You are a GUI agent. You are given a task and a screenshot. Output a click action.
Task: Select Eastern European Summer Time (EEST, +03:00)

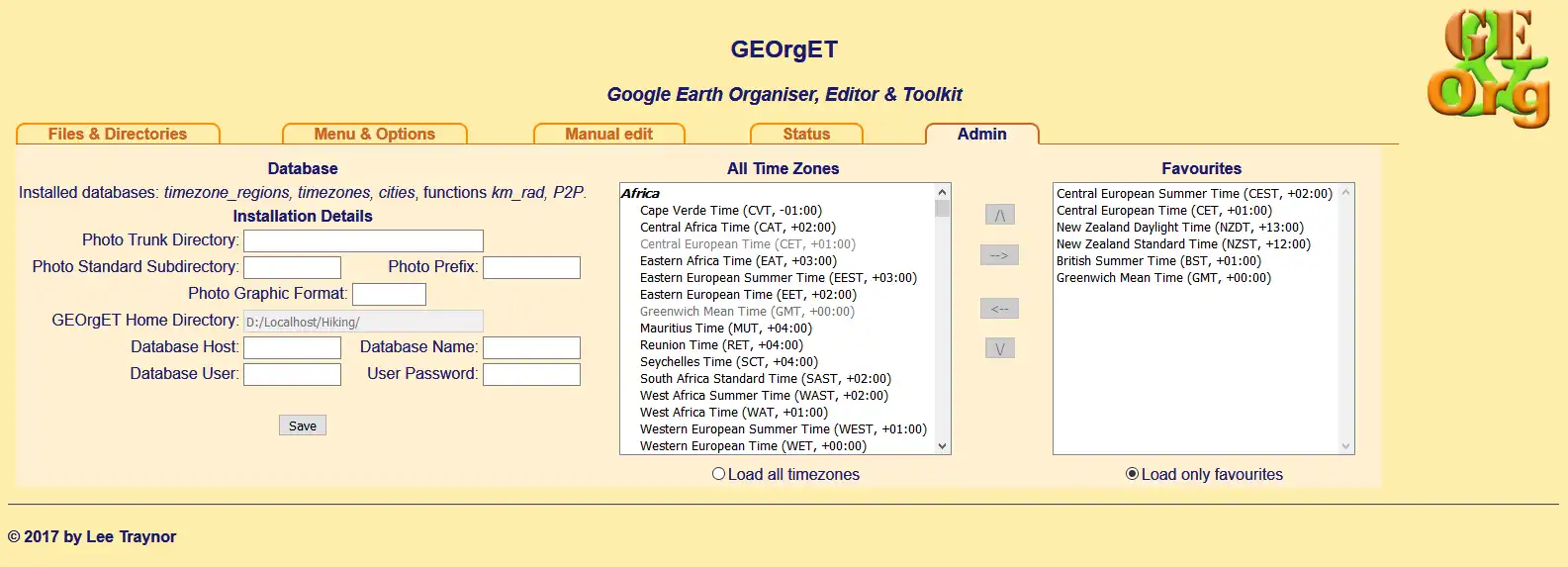click(779, 278)
